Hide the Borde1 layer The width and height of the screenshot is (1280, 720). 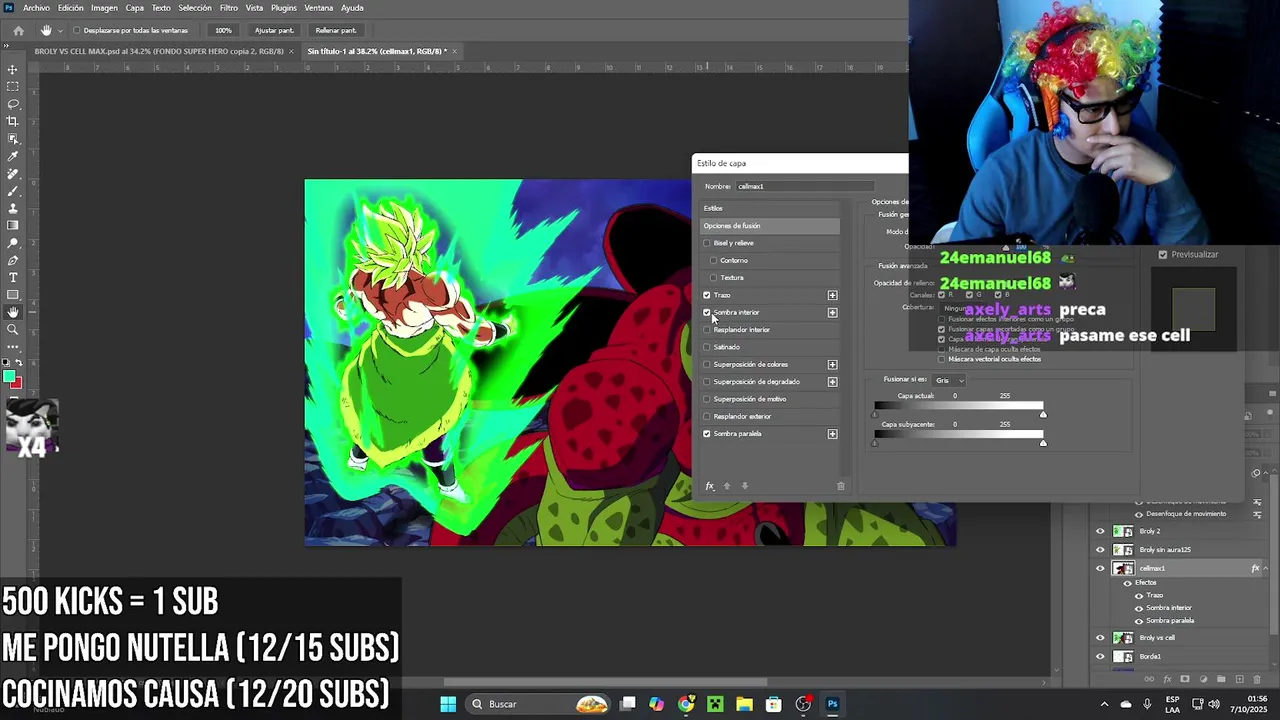tap(1100, 657)
